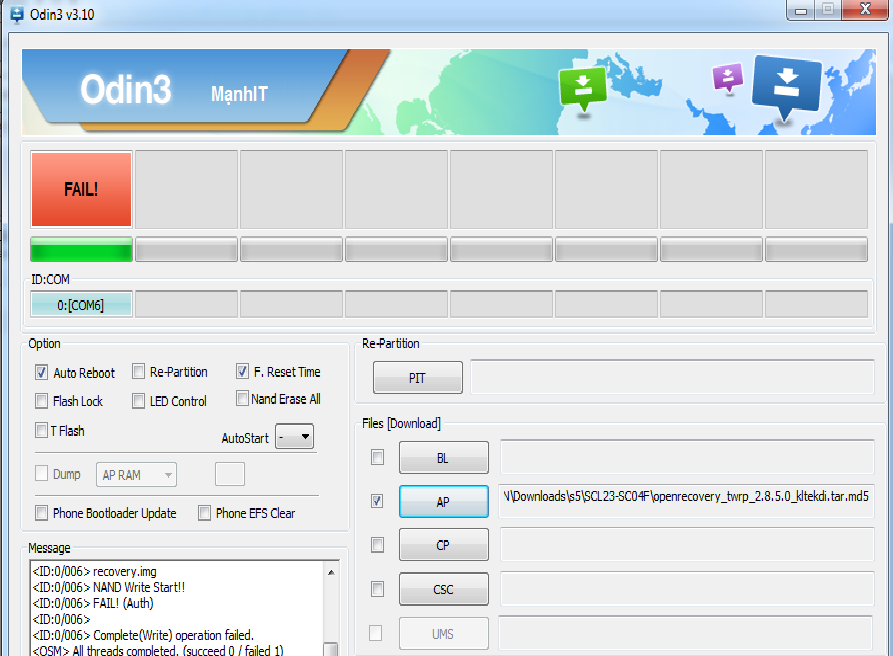Click the AP file button
893x656 pixels.
click(x=444, y=501)
